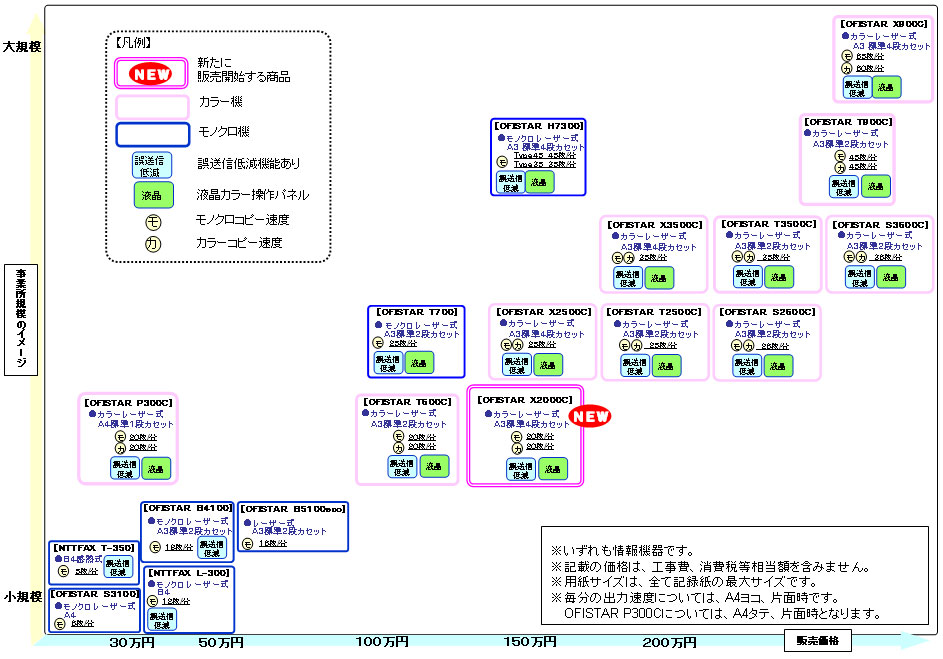Click the NEW badge beside OFISTAR X2000C

pyautogui.click(x=590, y=416)
